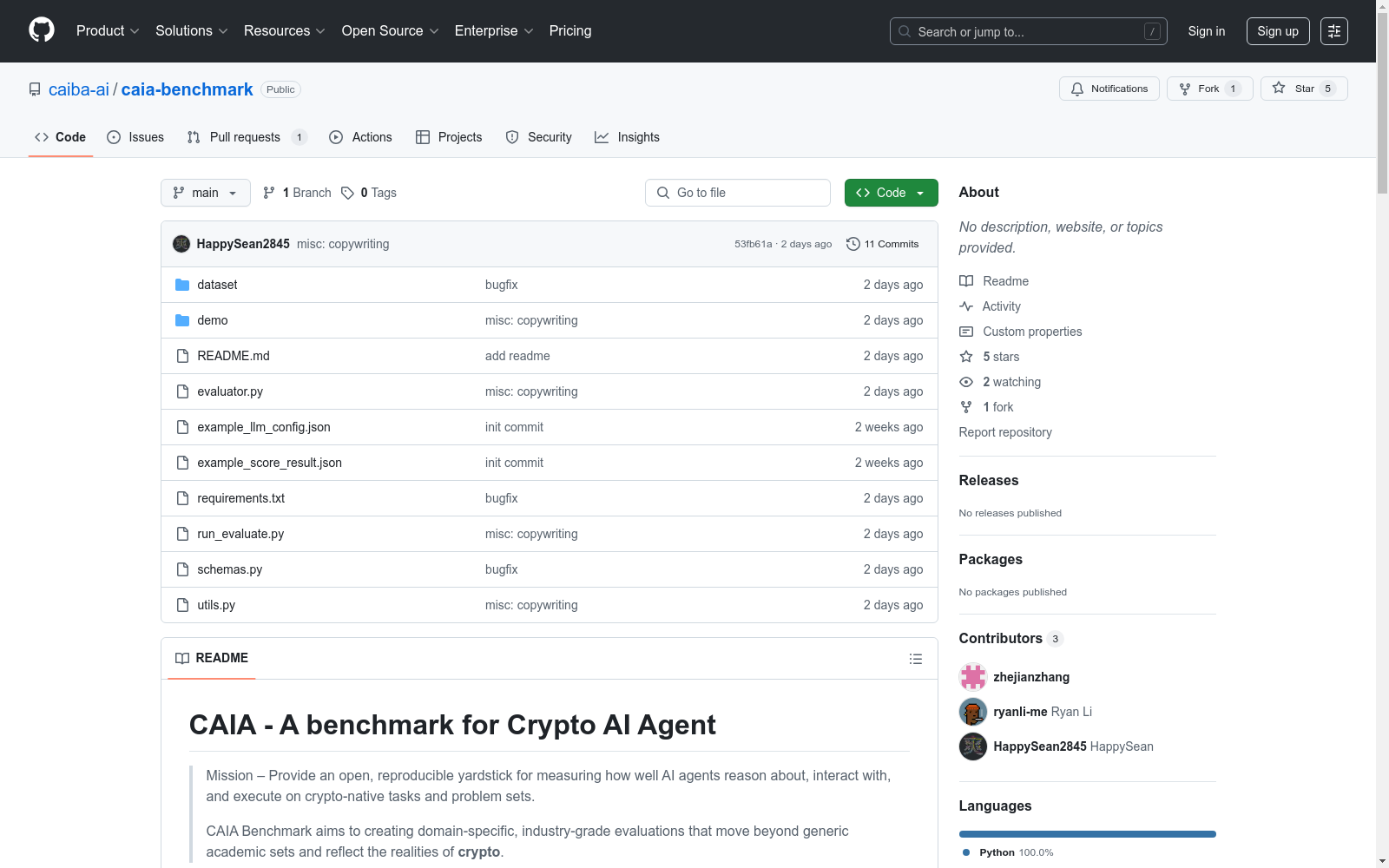The width and height of the screenshot is (1389, 868).
Task: Open example_llm_config.json file
Action: click(x=264, y=427)
